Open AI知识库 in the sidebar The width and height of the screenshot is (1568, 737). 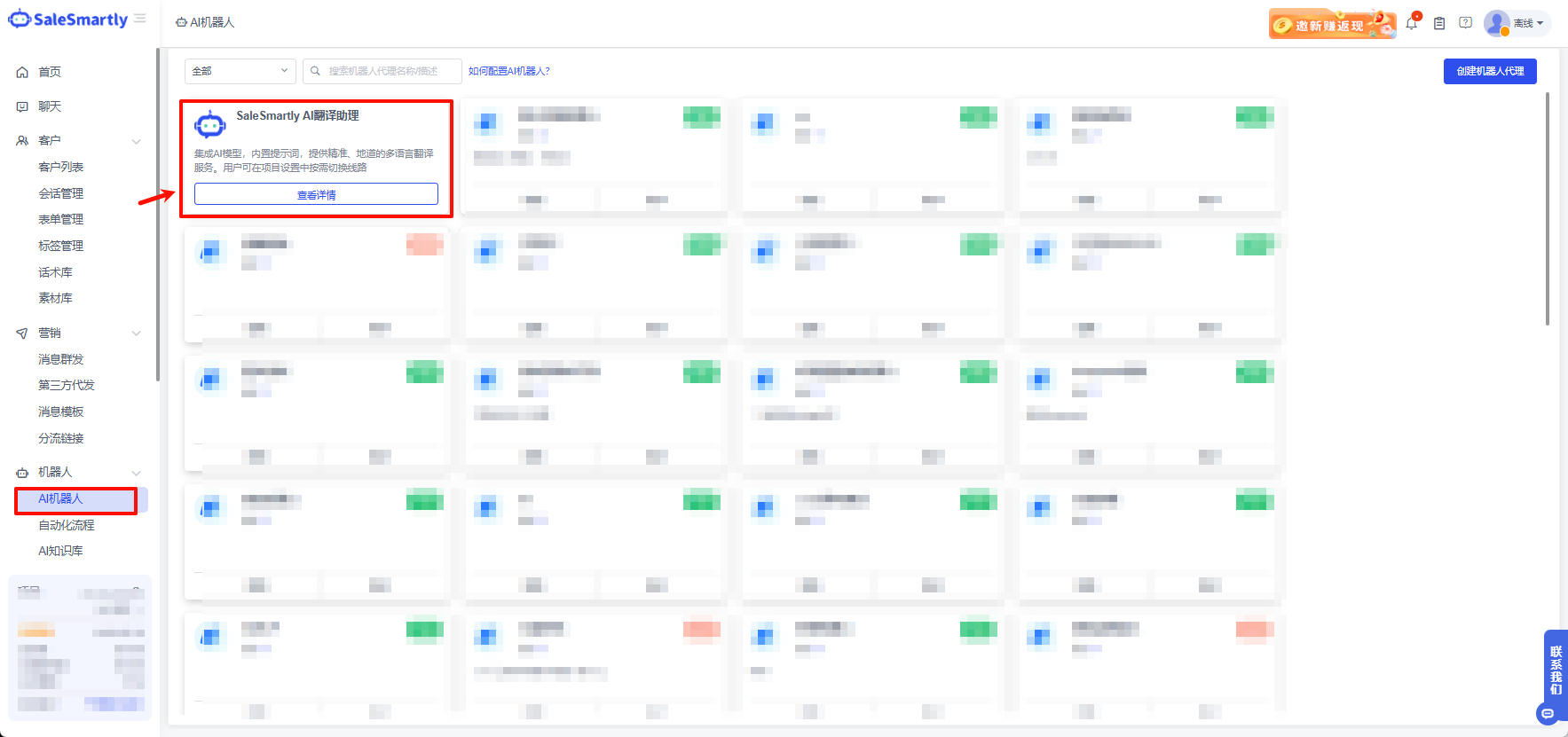[60, 551]
